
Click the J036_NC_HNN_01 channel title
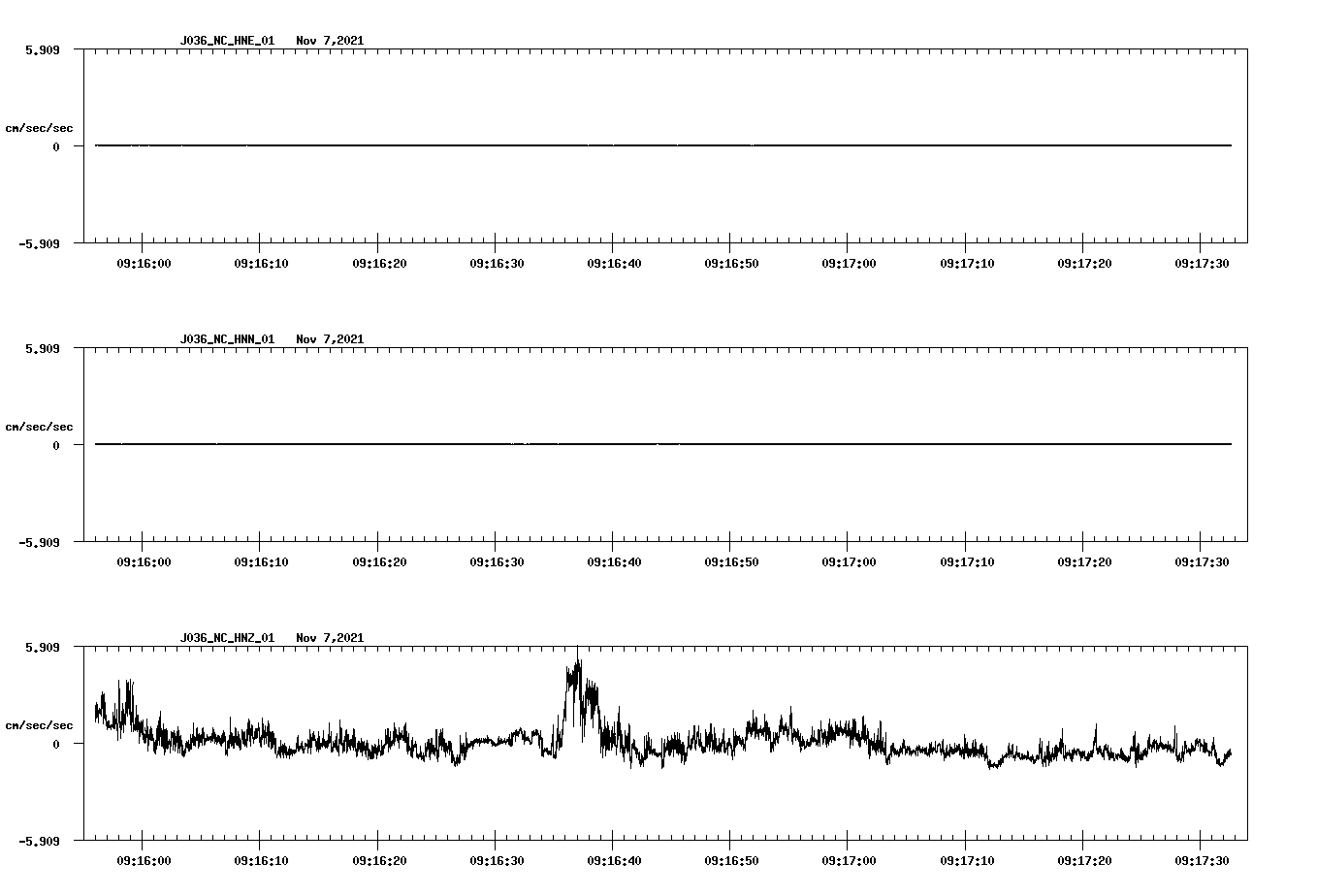point(227,339)
